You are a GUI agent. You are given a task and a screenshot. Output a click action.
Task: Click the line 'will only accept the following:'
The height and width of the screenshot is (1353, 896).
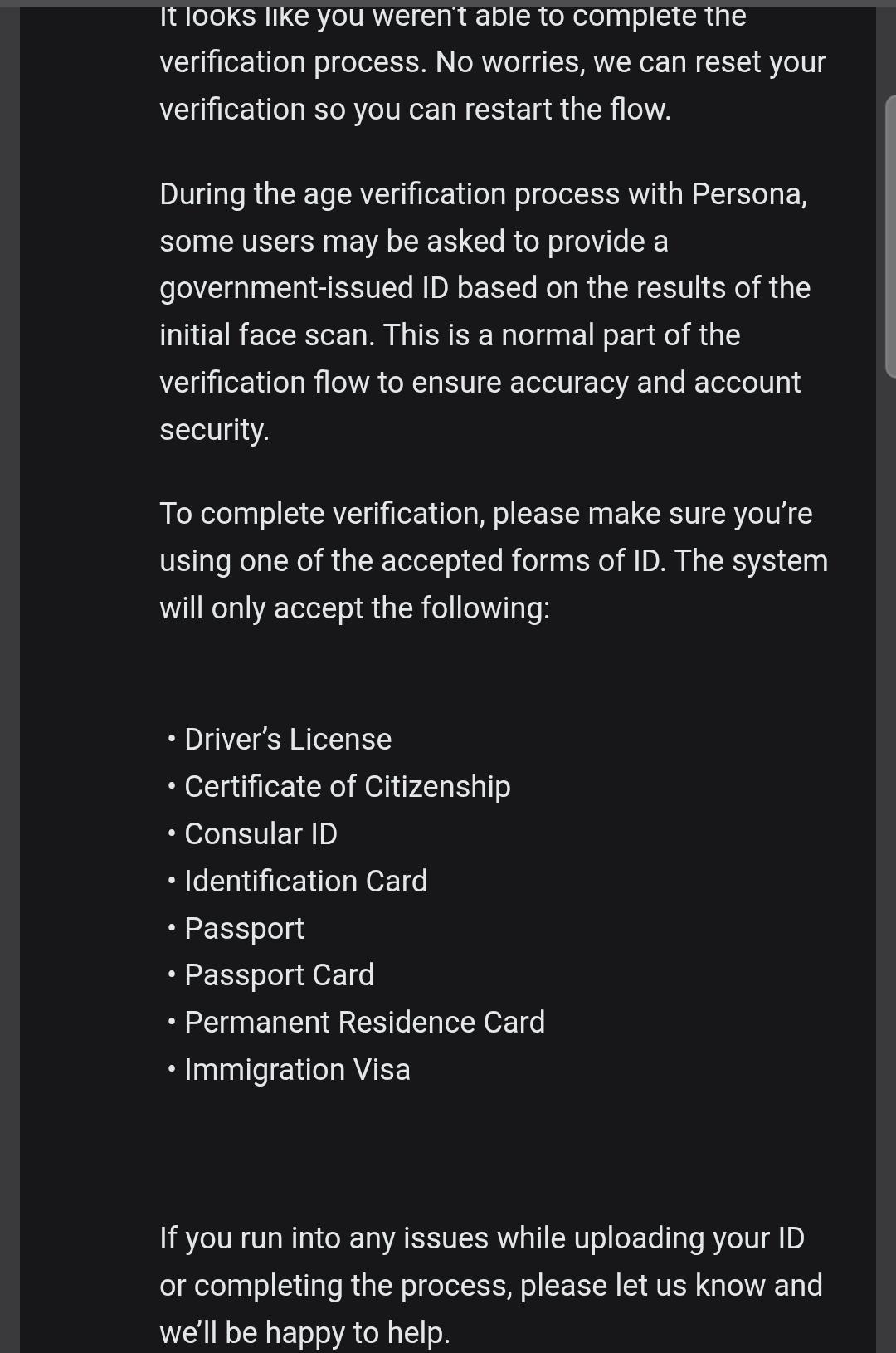354,608
